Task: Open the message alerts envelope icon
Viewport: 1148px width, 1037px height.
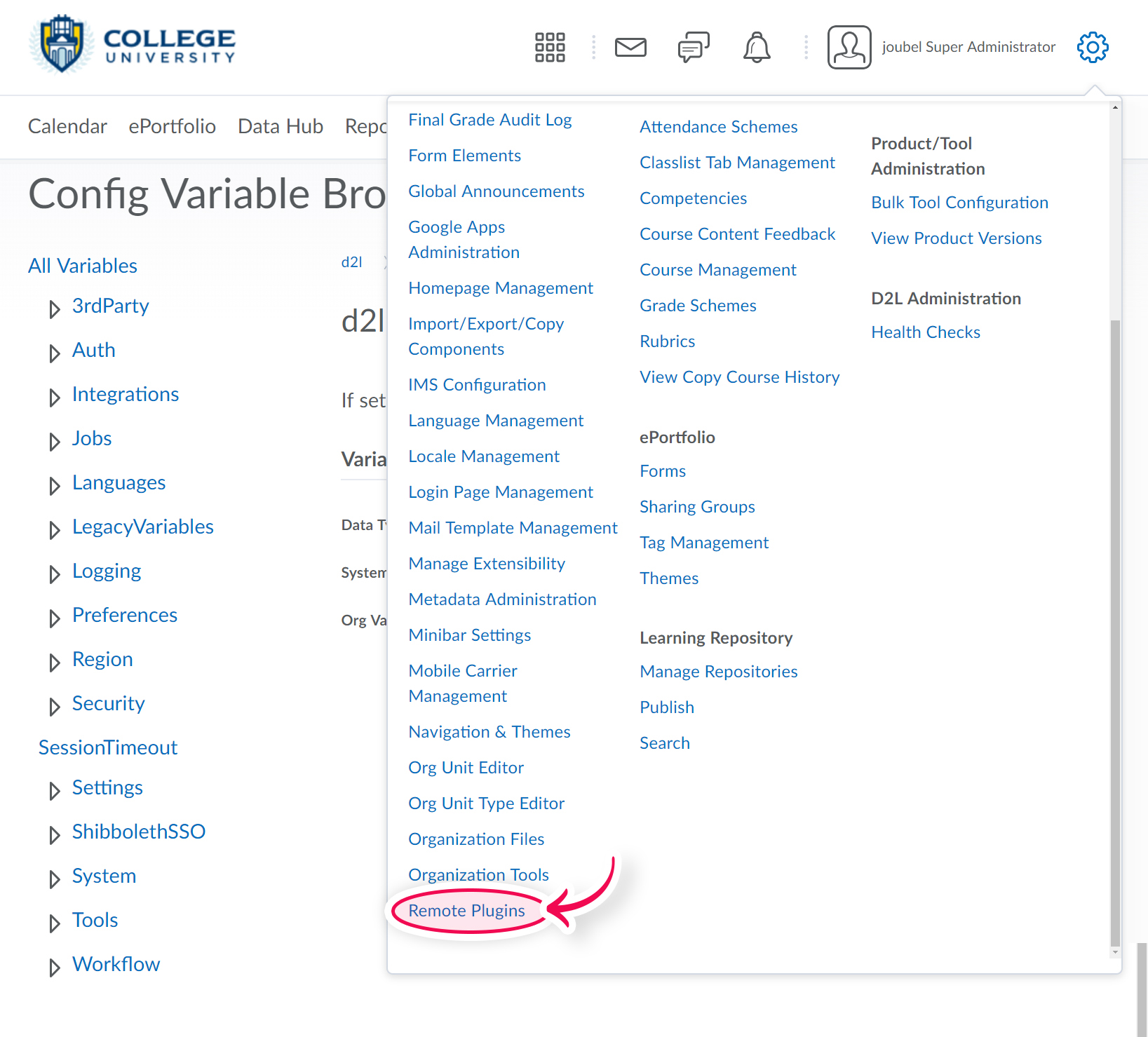Action: coord(630,47)
